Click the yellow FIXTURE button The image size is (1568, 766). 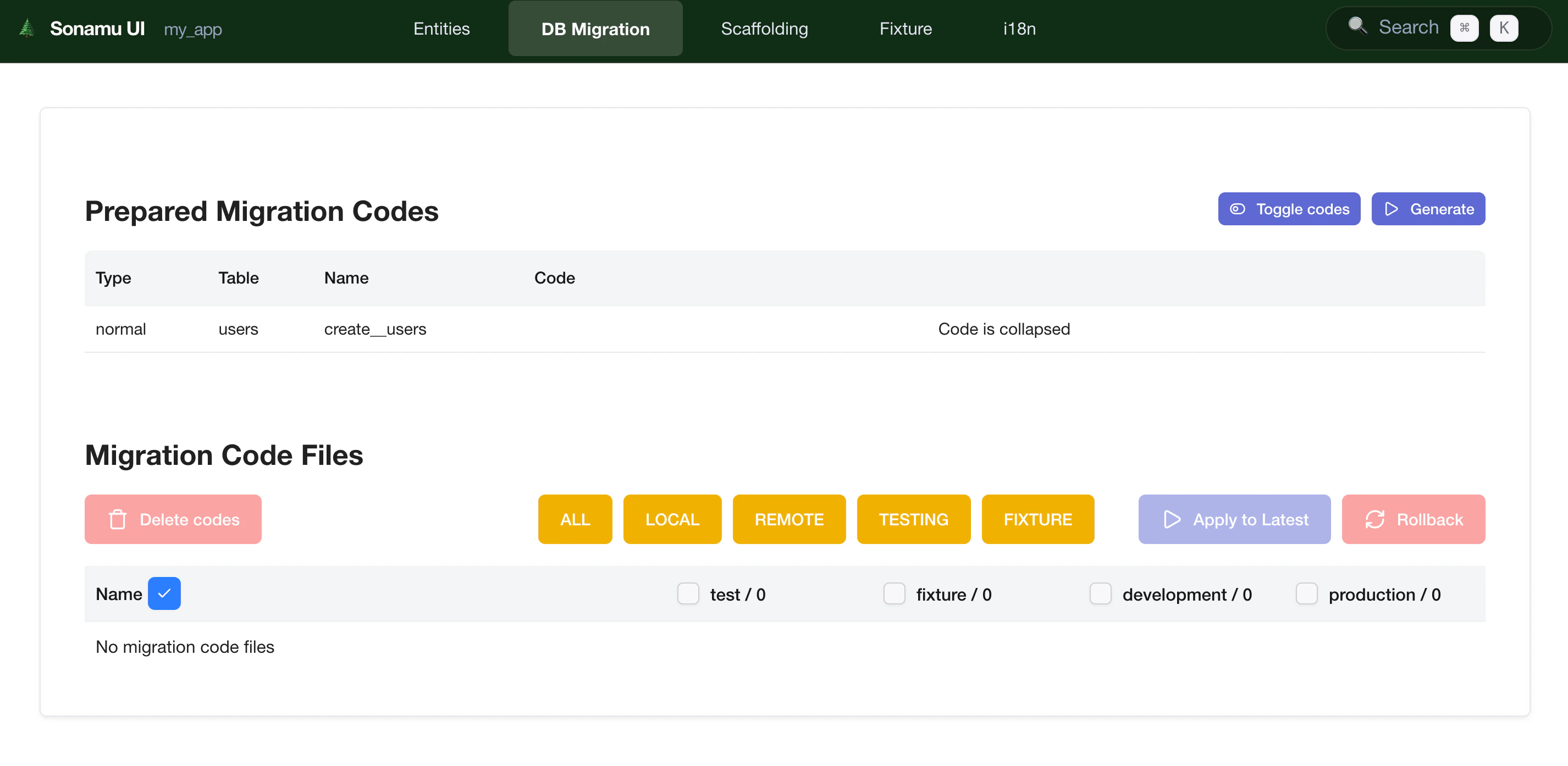pos(1037,520)
